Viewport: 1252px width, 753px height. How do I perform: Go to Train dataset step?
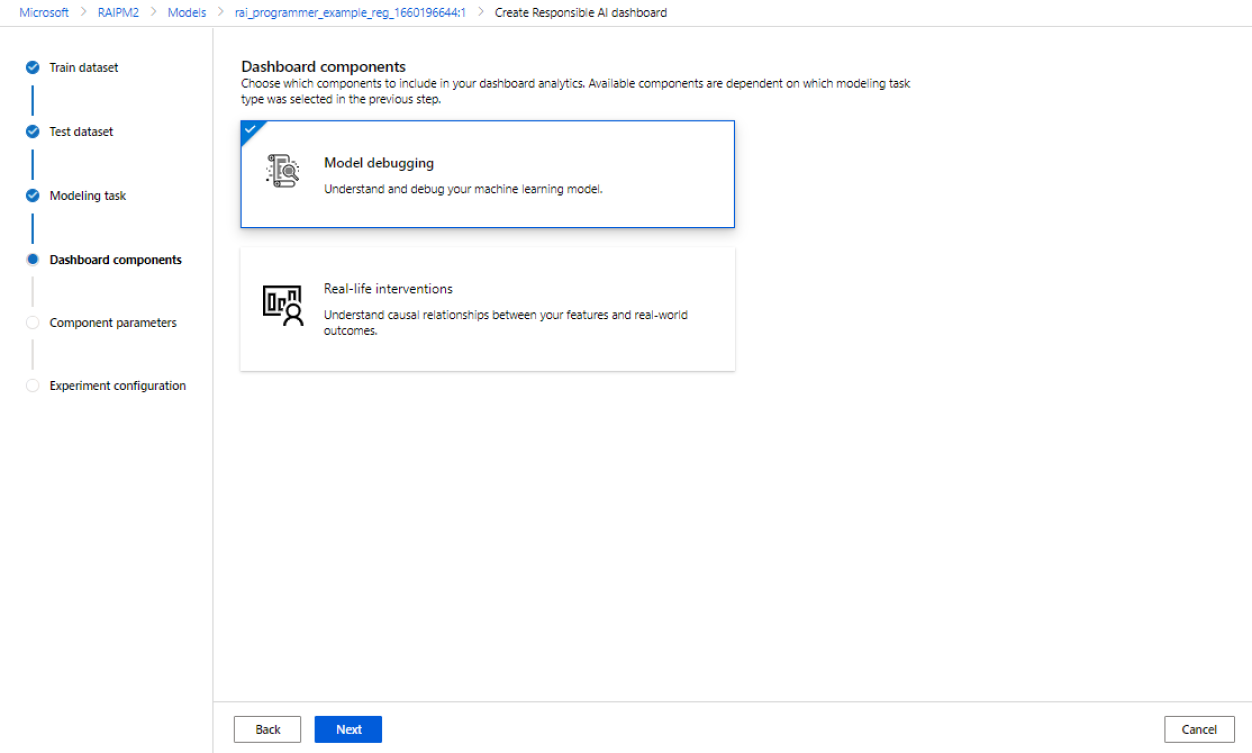tap(83, 68)
